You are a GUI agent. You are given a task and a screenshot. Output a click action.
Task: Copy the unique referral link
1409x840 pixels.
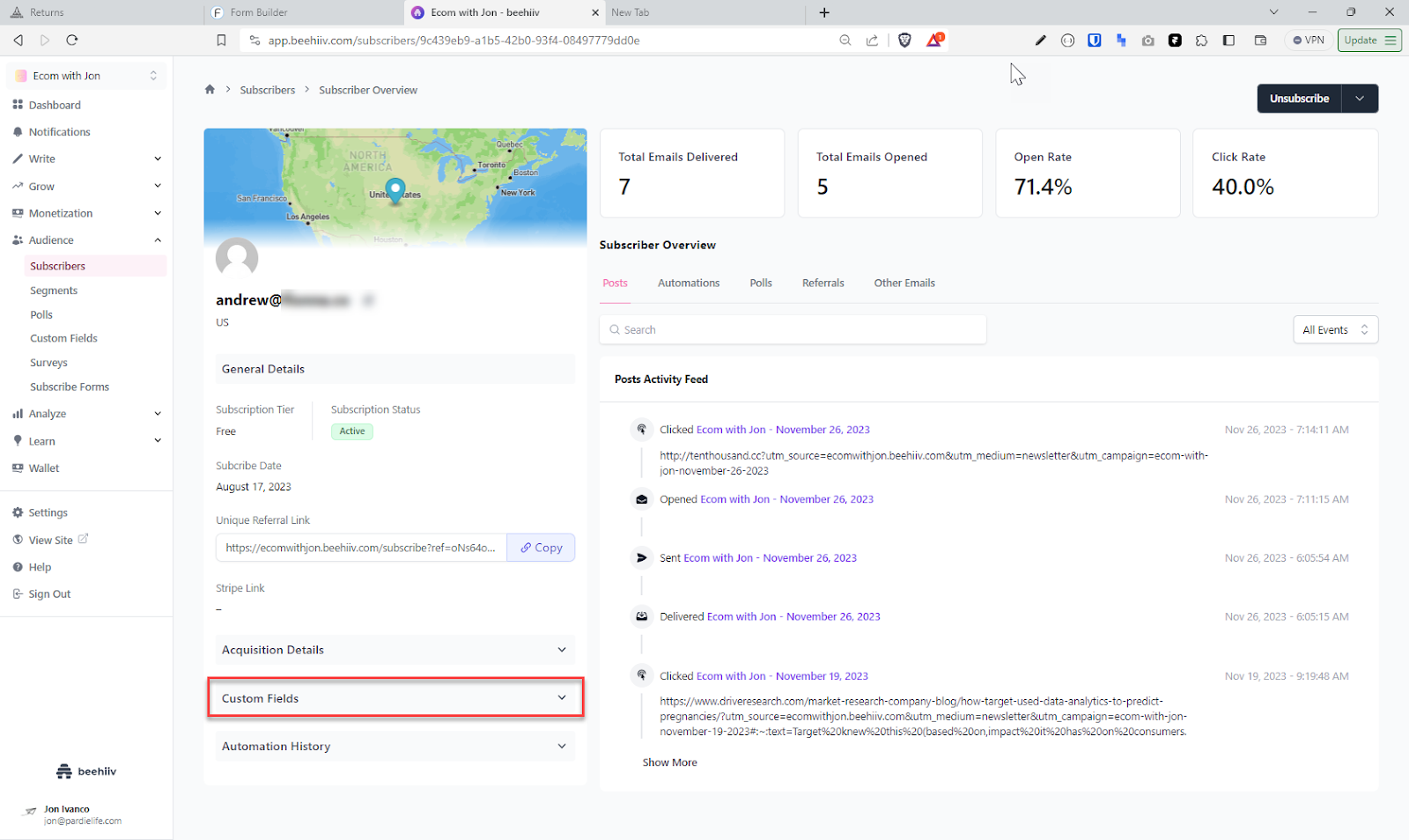click(x=541, y=548)
